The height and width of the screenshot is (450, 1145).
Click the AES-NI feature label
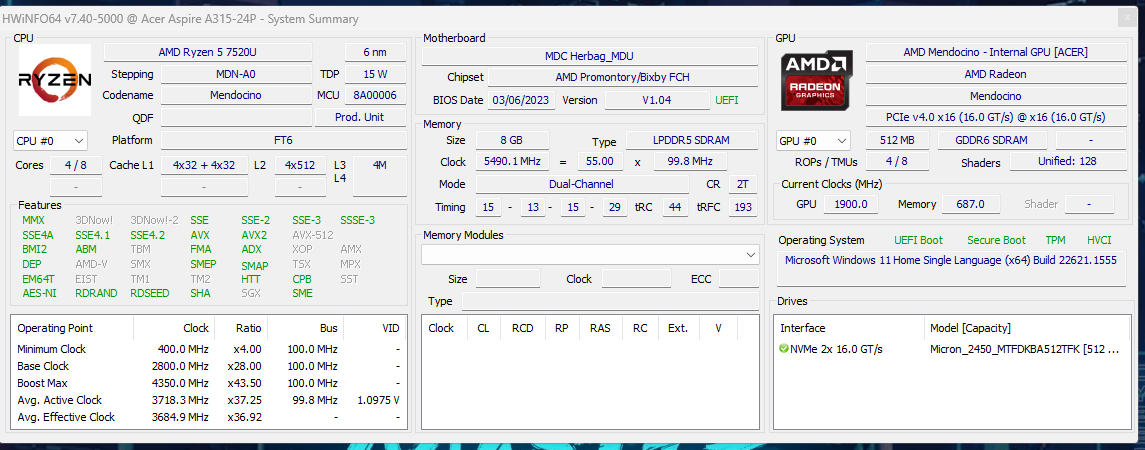[38, 293]
